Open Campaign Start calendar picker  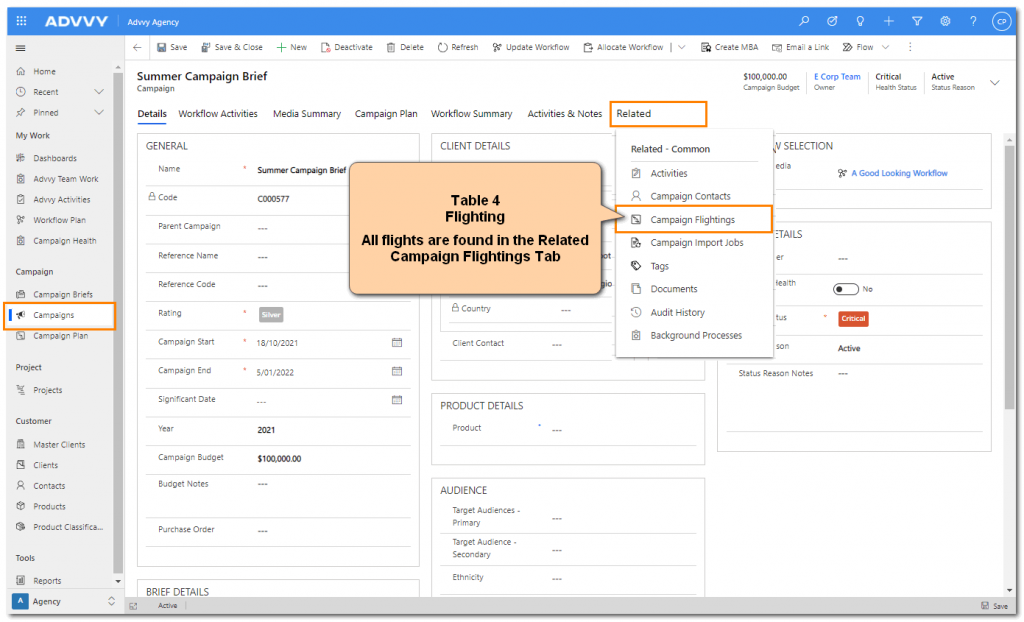(397, 342)
